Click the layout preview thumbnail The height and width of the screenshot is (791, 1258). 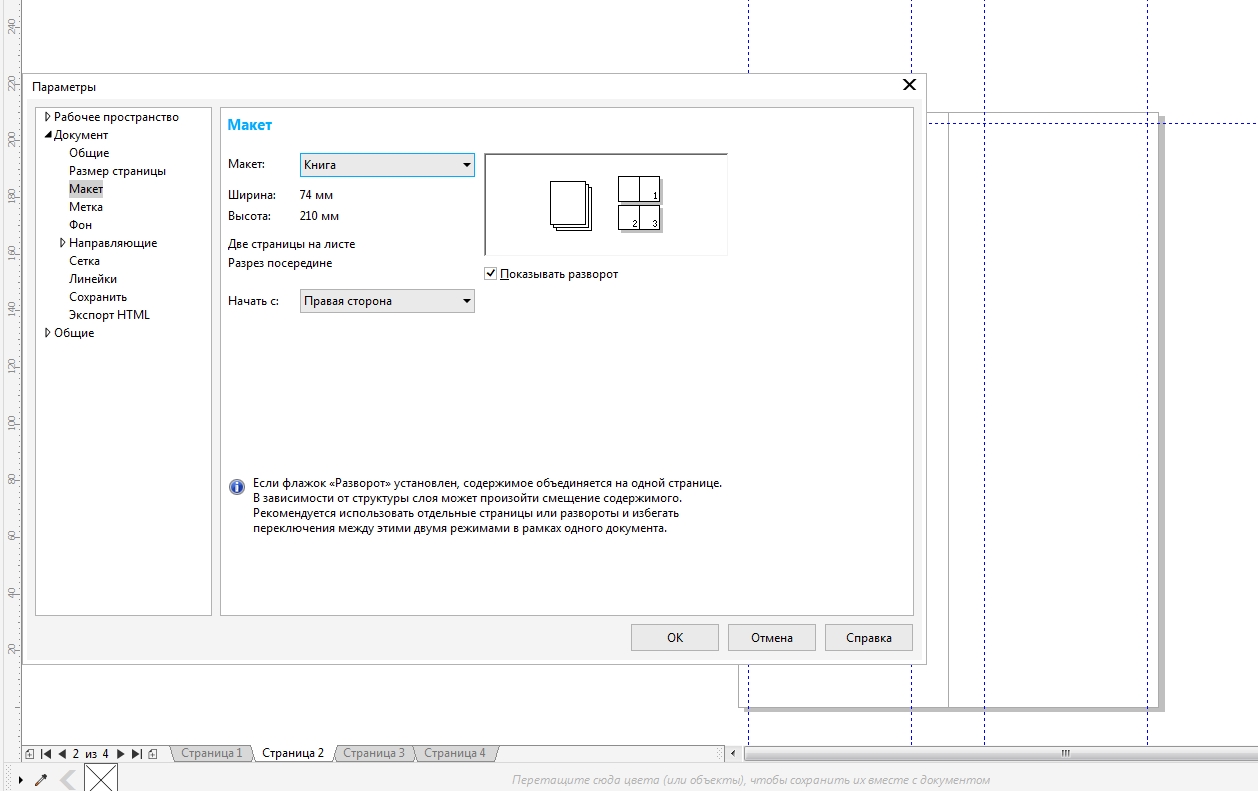pos(606,205)
